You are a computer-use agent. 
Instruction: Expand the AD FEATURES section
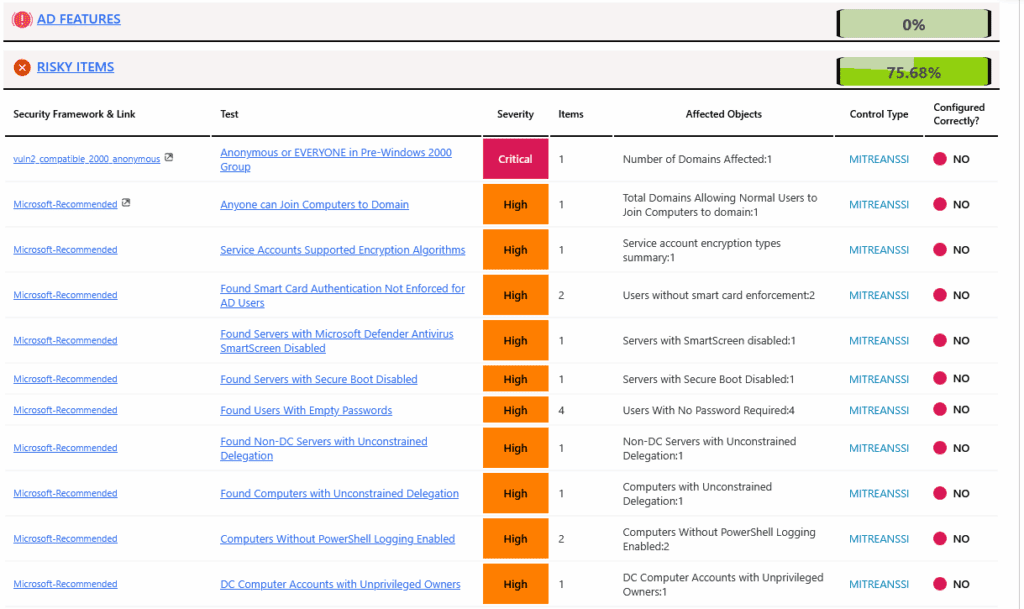[x=79, y=18]
